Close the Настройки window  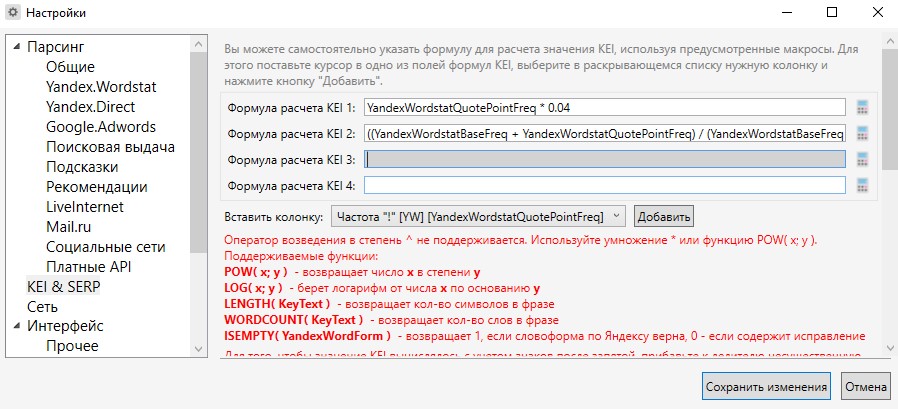[x=877, y=12]
